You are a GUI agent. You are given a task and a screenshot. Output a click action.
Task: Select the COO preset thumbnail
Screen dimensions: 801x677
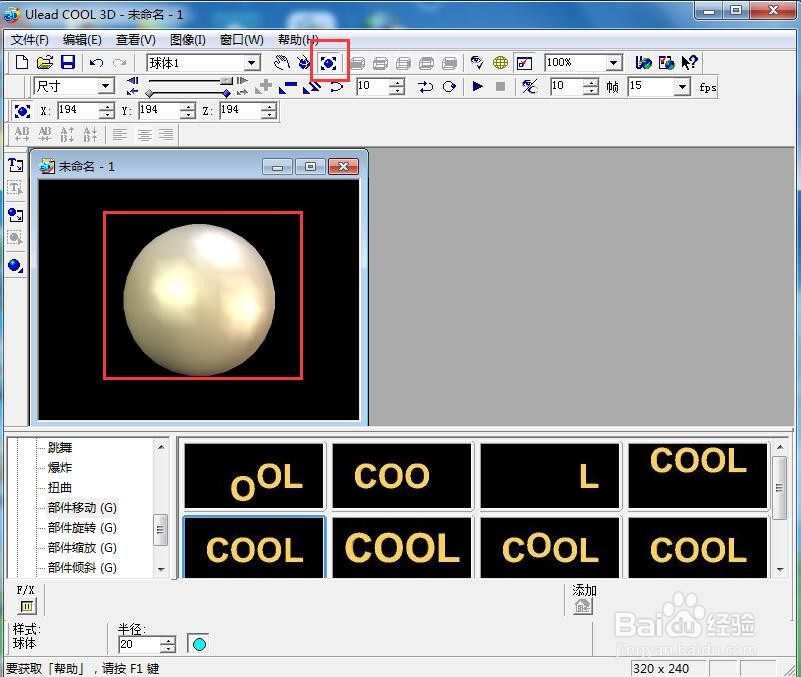pyautogui.click(x=402, y=476)
